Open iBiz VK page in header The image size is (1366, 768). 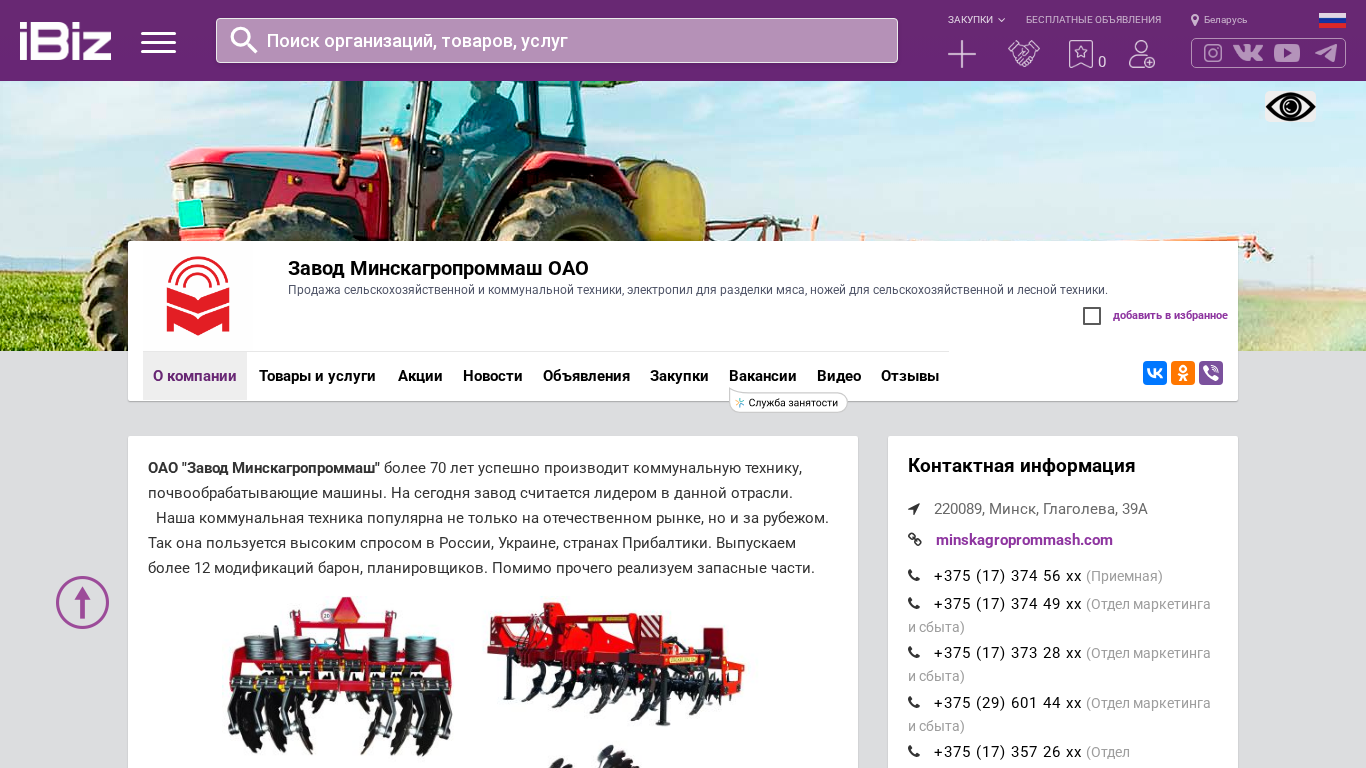point(1248,53)
